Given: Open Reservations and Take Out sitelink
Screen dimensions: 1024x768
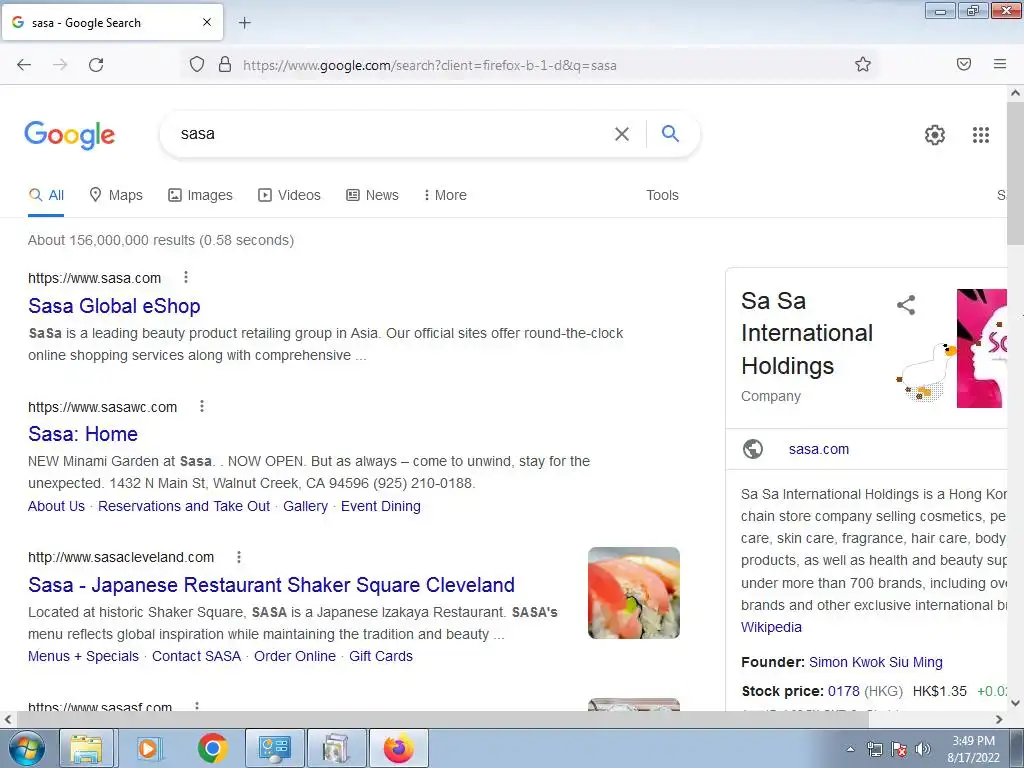Looking at the screenshot, I should [x=184, y=506].
